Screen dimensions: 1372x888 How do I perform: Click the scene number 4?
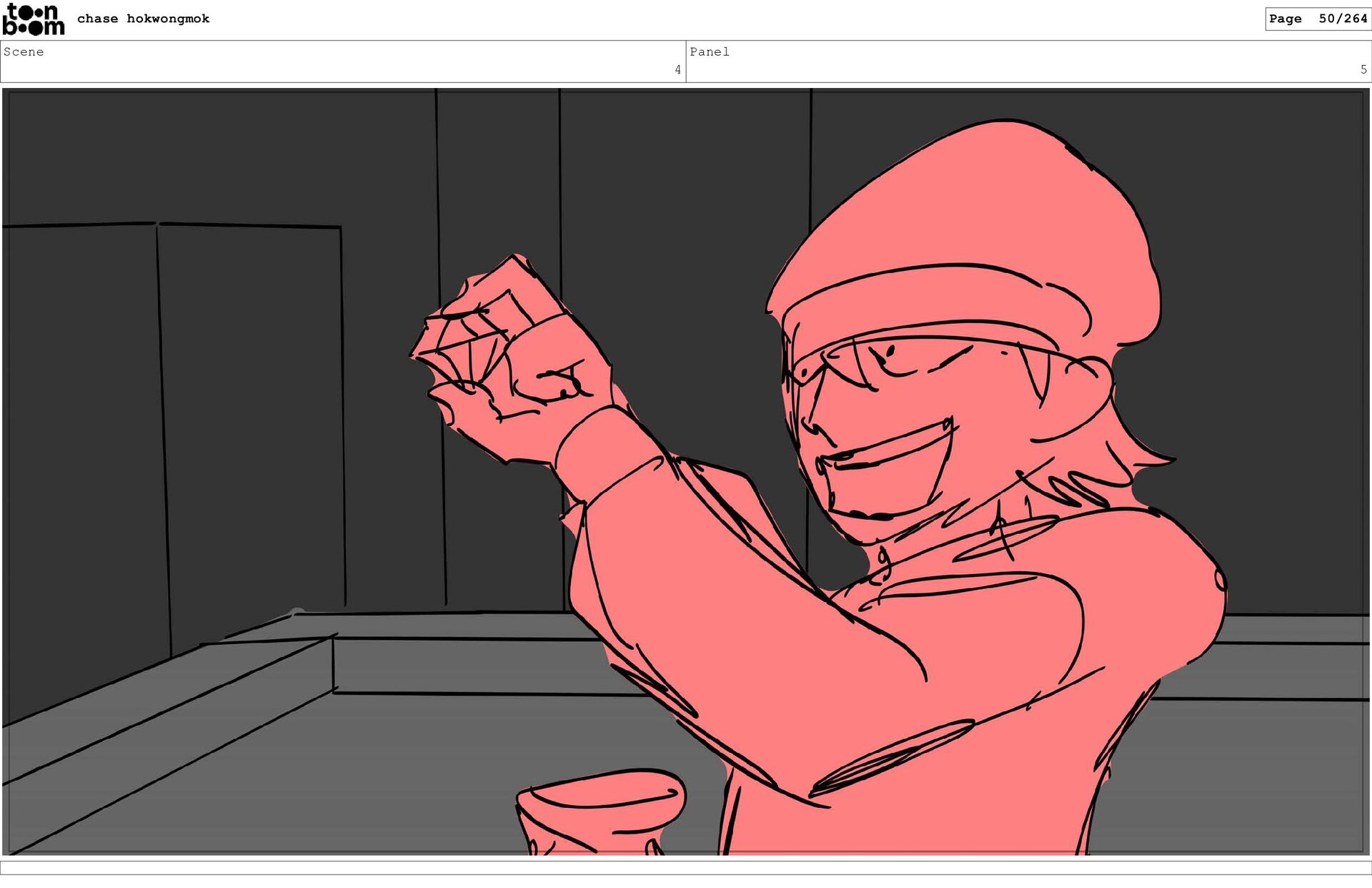tap(677, 69)
